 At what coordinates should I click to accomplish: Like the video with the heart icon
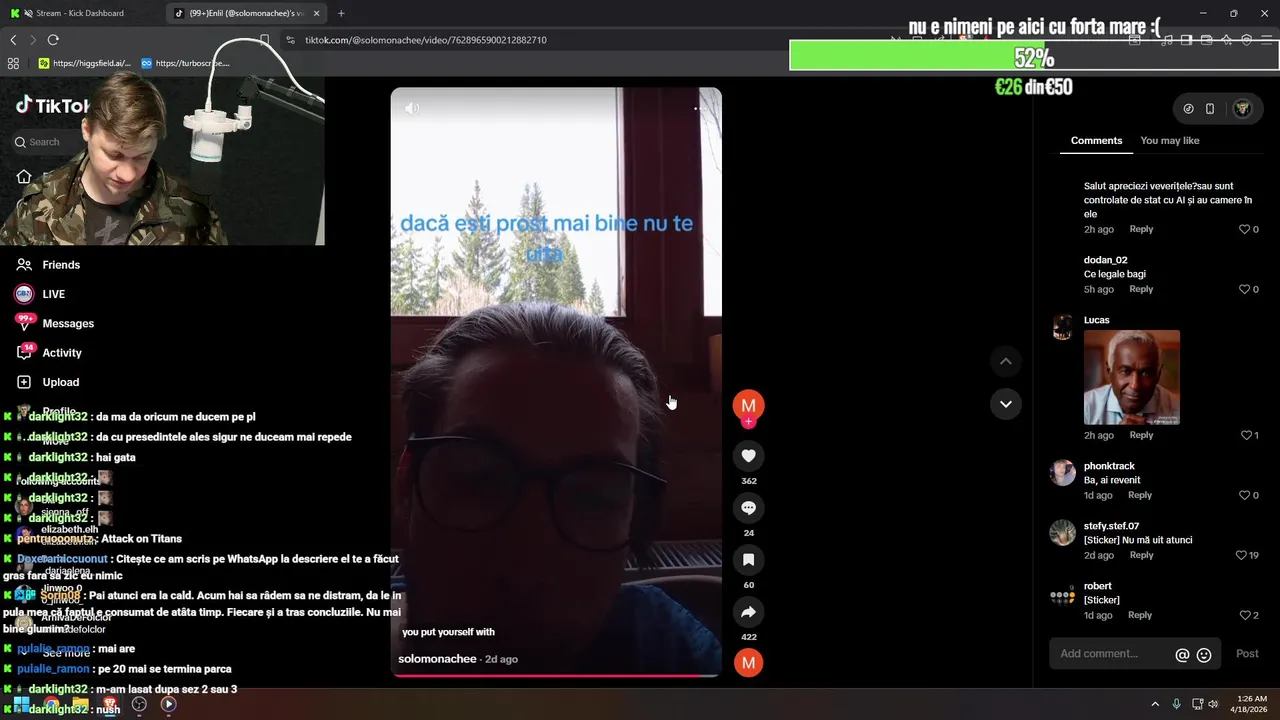(x=748, y=456)
